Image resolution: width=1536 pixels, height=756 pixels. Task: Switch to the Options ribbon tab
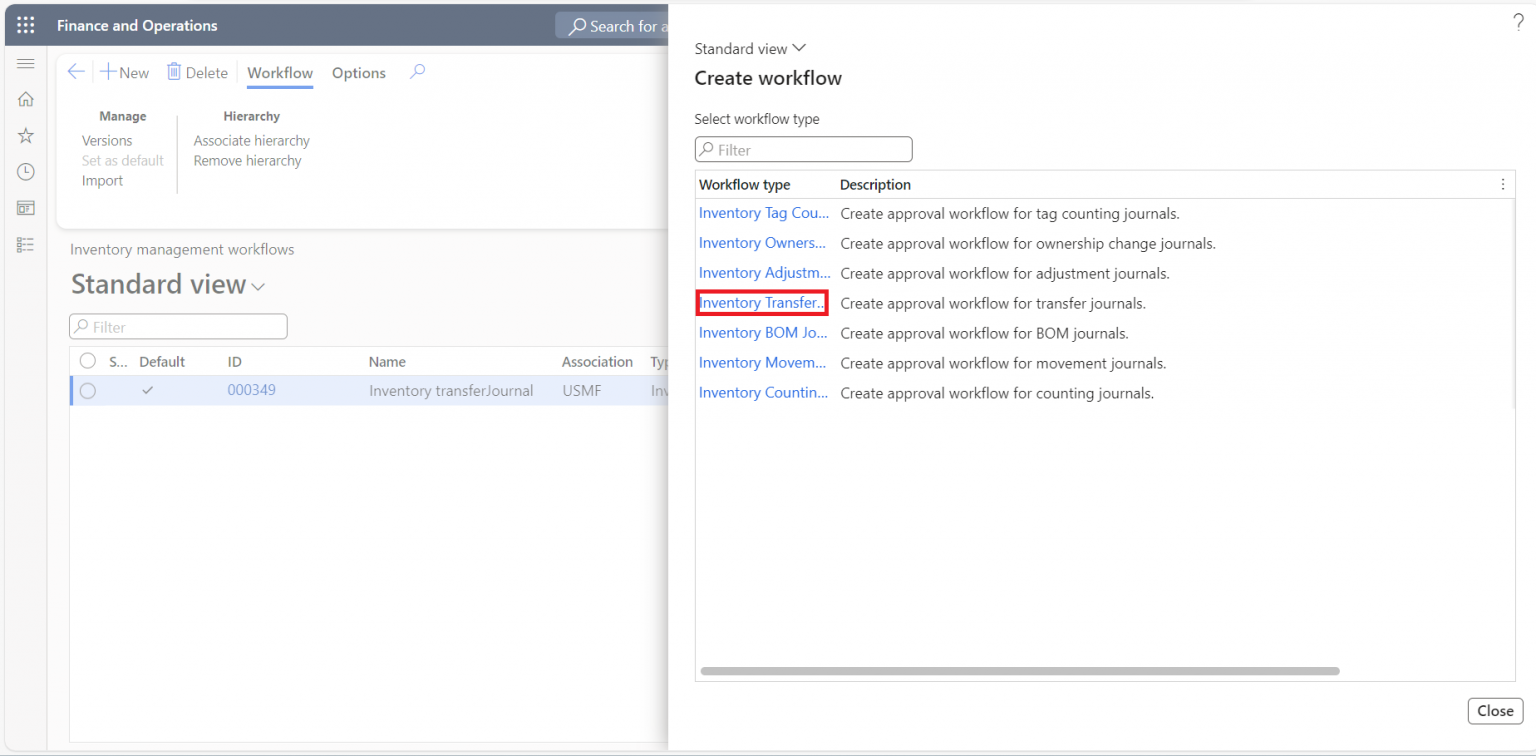coord(358,72)
